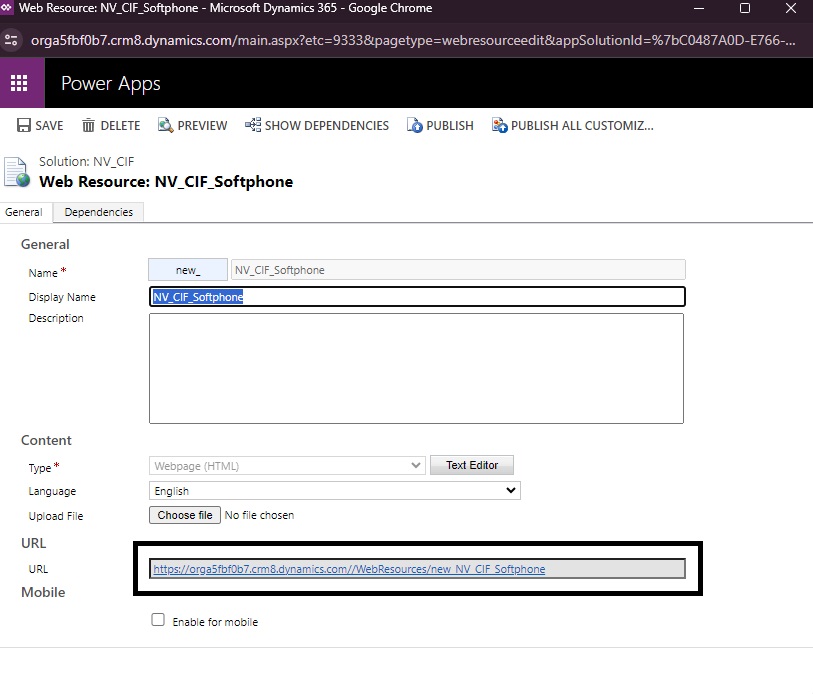The height and width of the screenshot is (694, 813).
Task: Click the Show Dependencies icon
Action: click(253, 126)
